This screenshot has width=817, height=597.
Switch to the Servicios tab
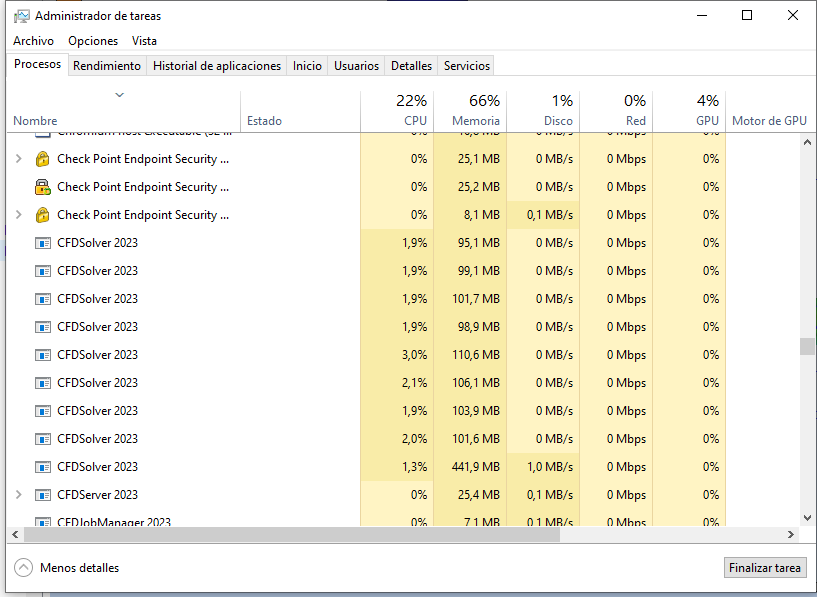(466, 65)
